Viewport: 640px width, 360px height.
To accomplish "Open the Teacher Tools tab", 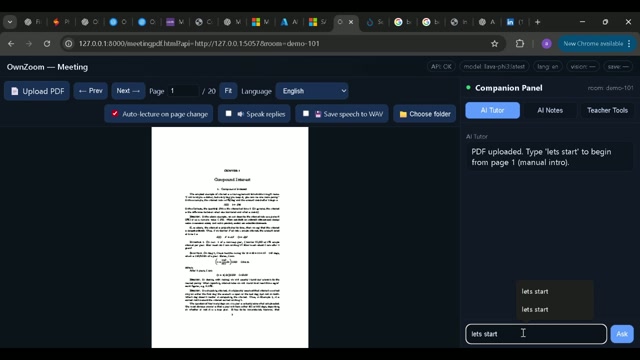I will pyautogui.click(x=607, y=110).
